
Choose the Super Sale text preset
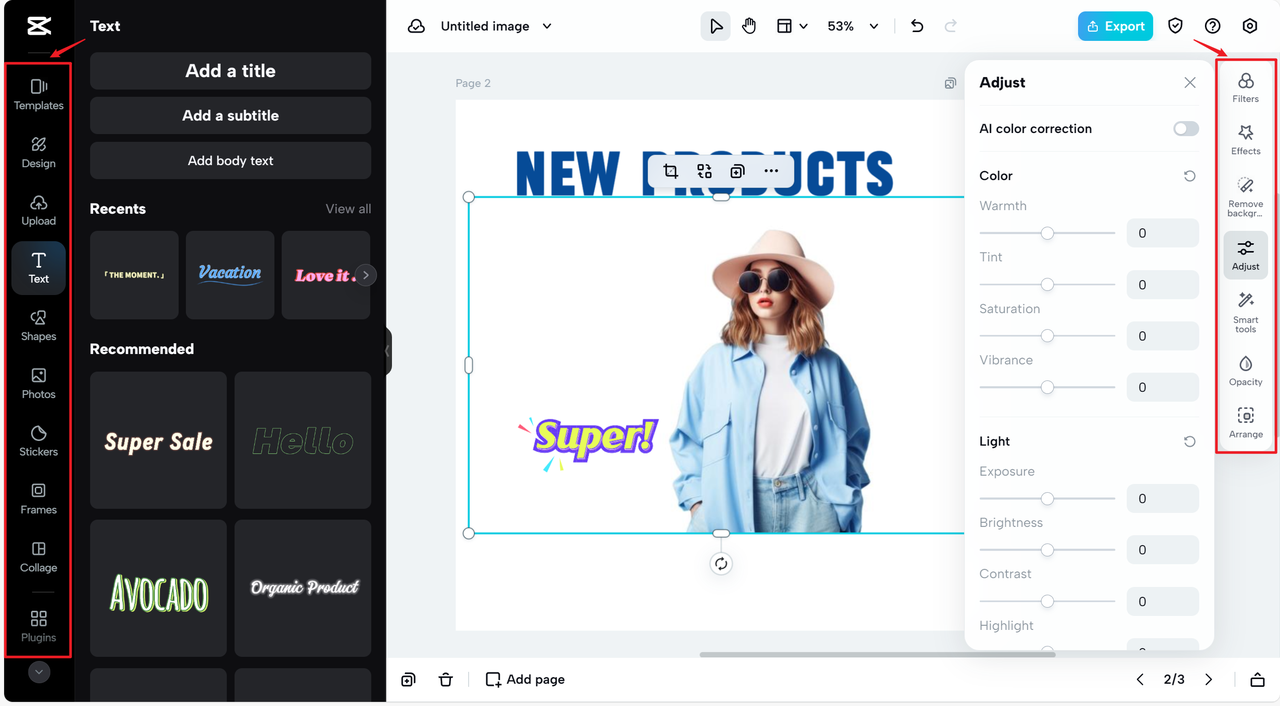tap(158, 441)
